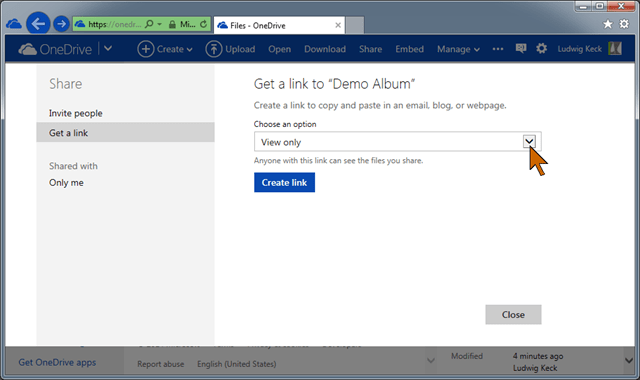640x380 pixels.
Task: Open the more options ellipsis menu
Action: [498, 49]
